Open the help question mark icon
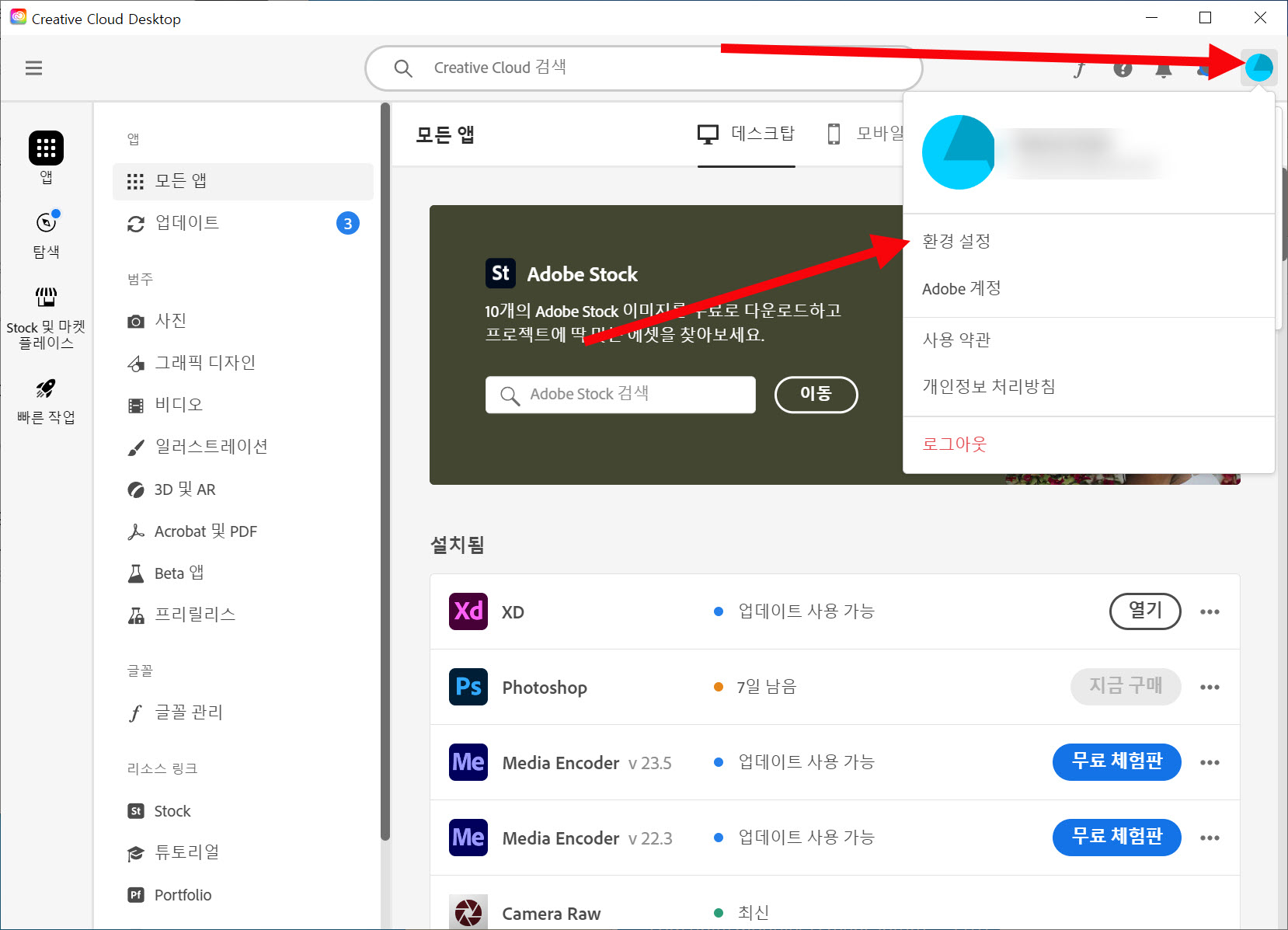 (1123, 69)
